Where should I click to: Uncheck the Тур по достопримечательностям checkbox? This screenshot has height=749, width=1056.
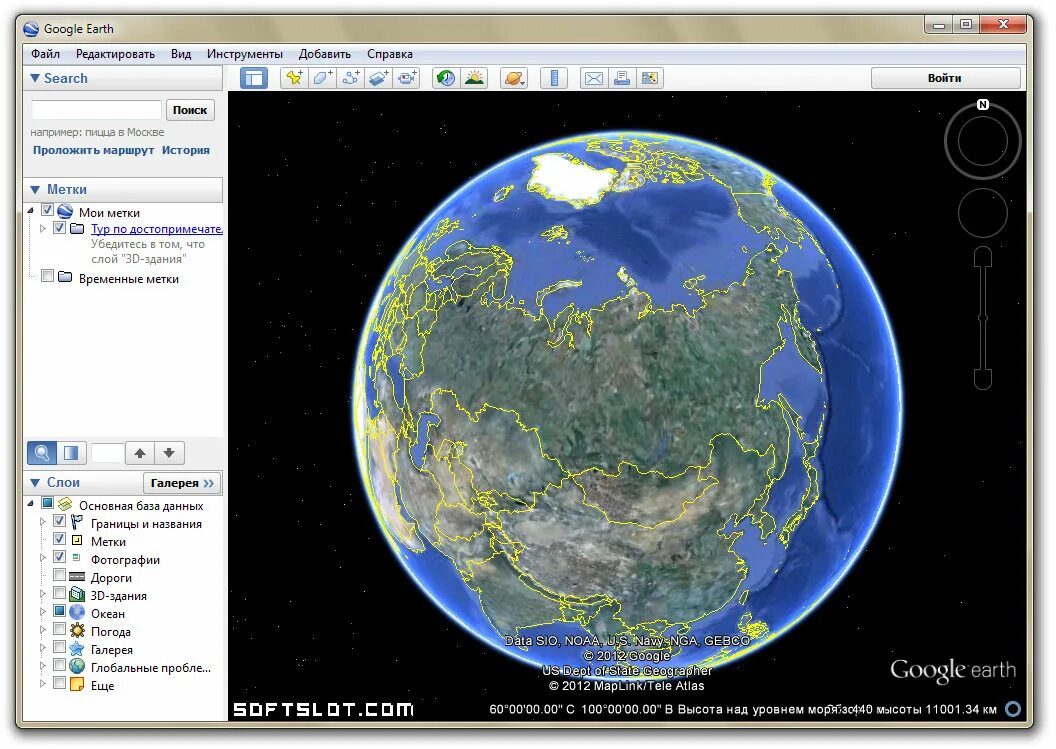pyautogui.click(x=59, y=228)
